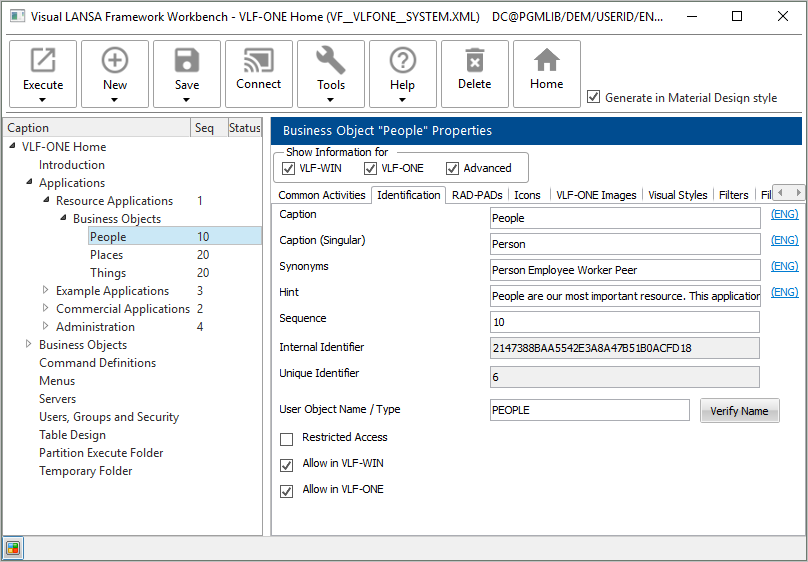The width and height of the screenshot is (808, 562).
Task: Expand the Commercial Applications tree node
Action: (x=45, y=309)
